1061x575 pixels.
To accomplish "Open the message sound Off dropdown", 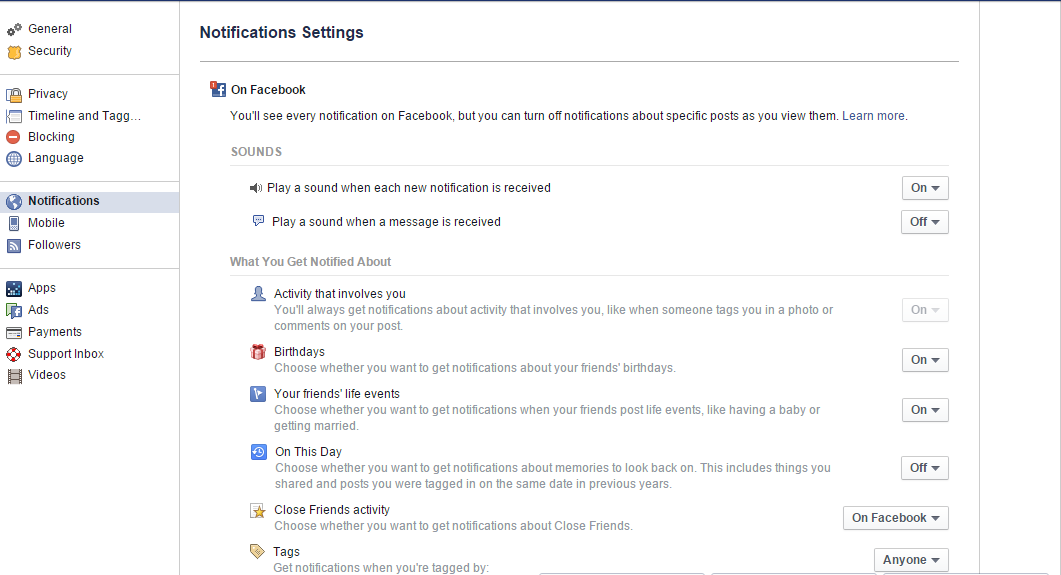I will pos(924,222).
